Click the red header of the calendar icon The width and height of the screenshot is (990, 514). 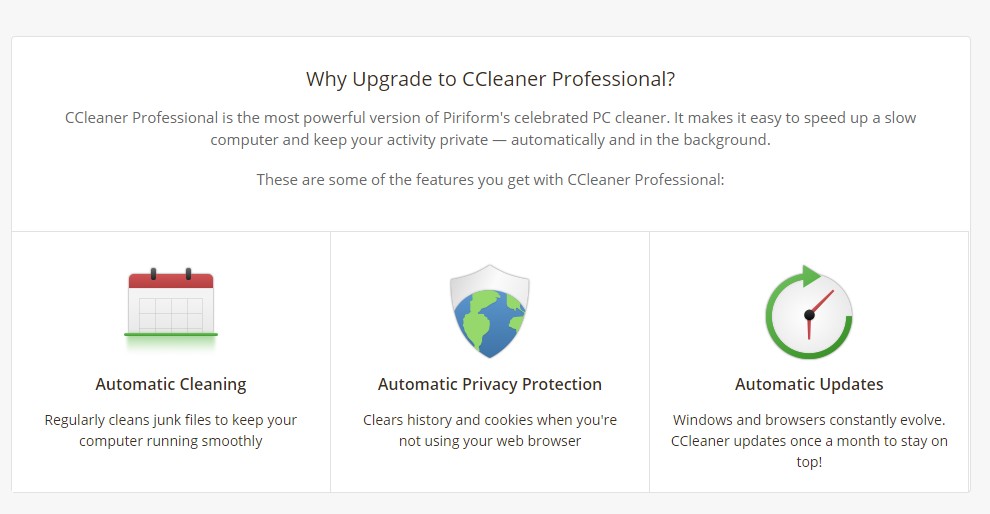click(171, 280)
